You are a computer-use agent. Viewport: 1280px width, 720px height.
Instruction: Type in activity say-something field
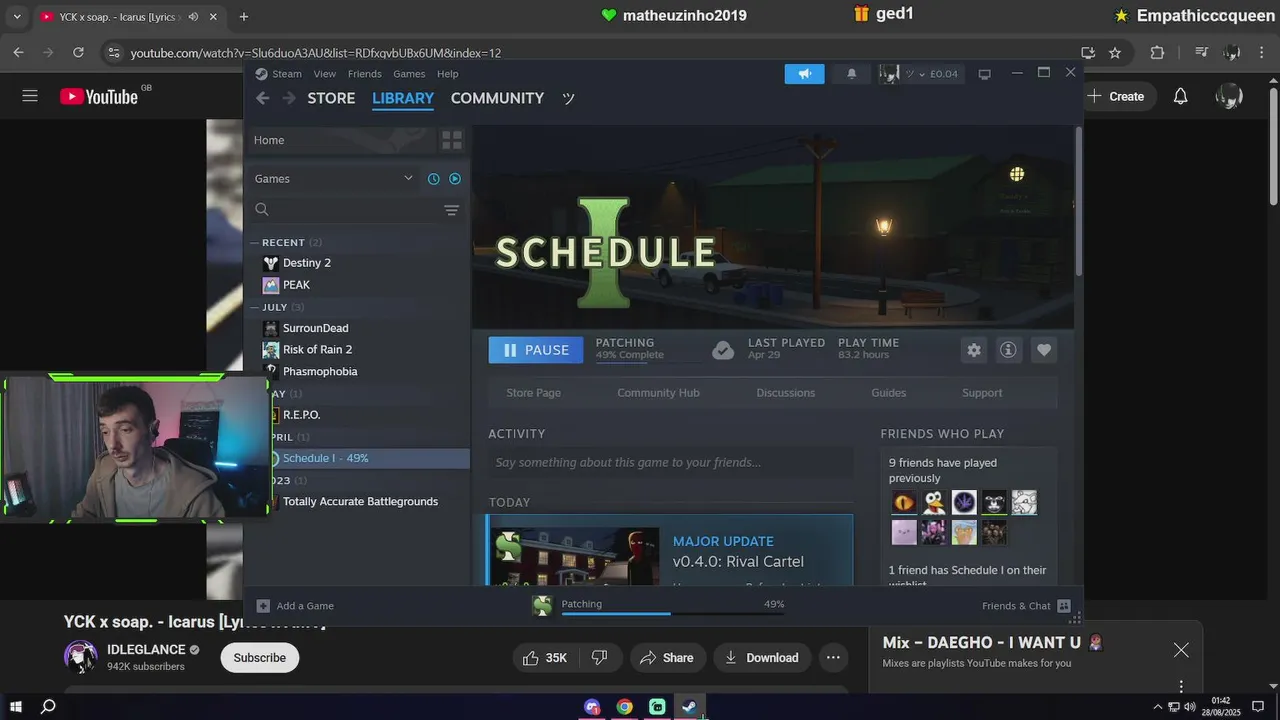[x=670, y=462]
